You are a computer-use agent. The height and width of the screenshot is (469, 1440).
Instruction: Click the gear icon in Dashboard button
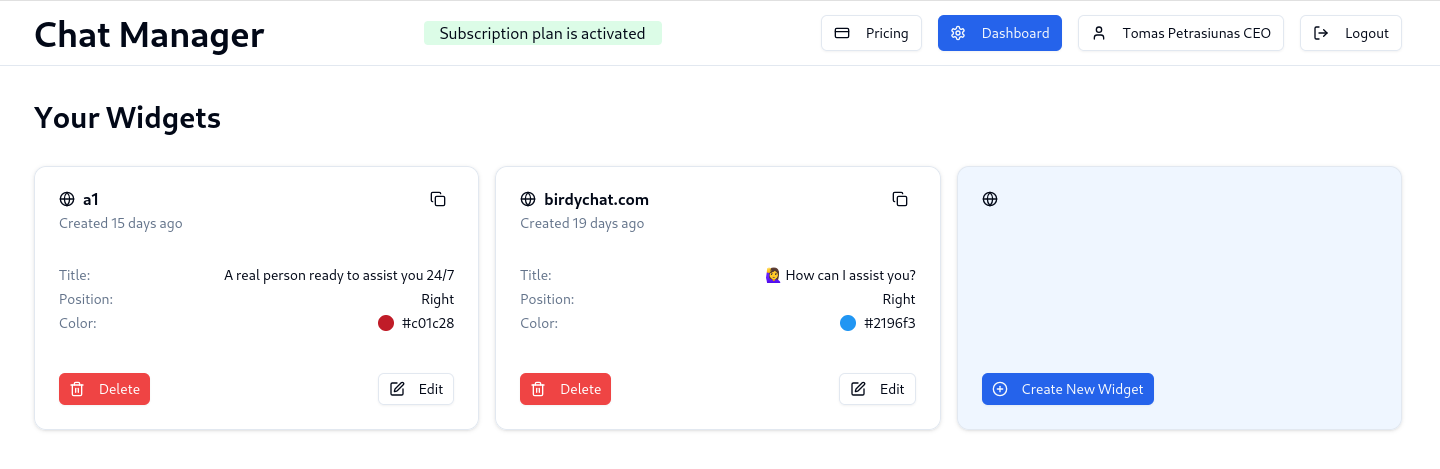[x=958, y=33]
